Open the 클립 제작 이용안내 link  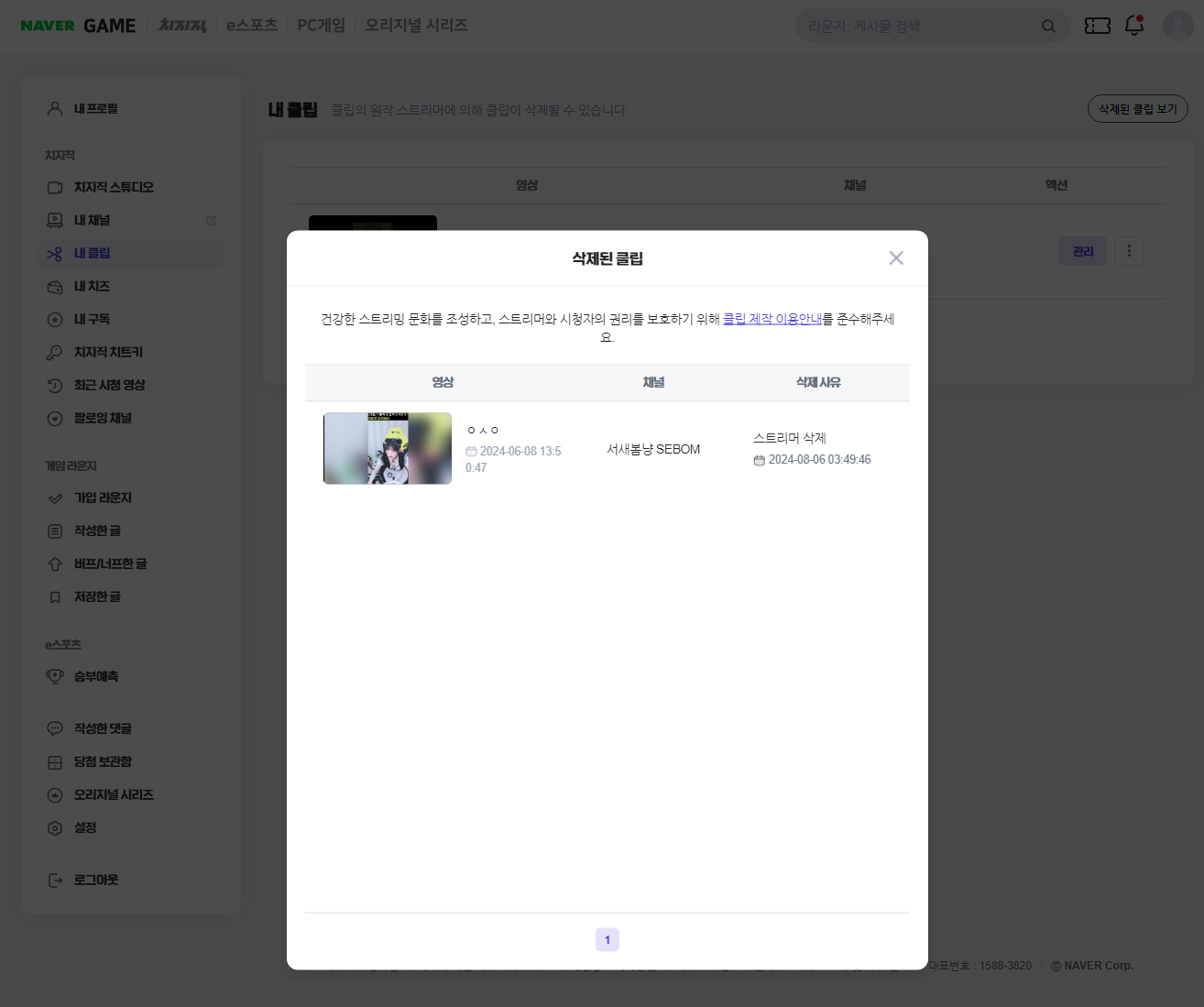point(772,319)
